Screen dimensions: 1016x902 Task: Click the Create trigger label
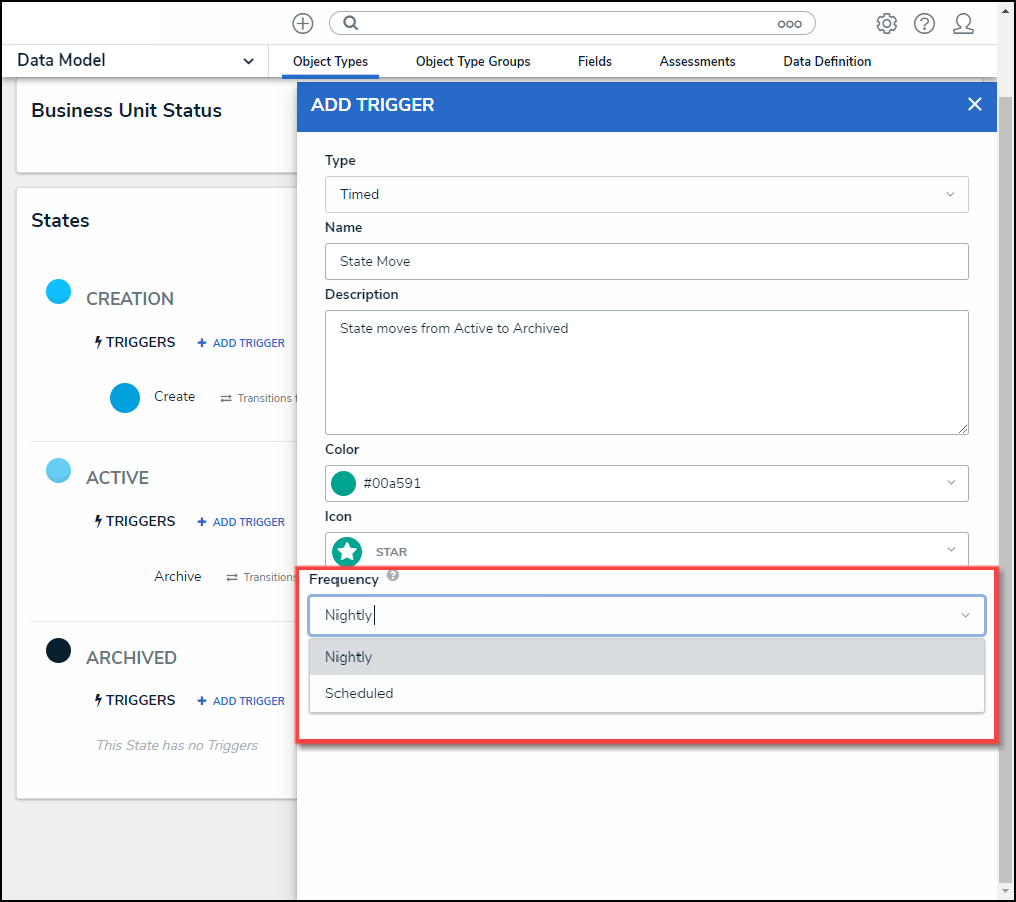click(x=174, y=397)
